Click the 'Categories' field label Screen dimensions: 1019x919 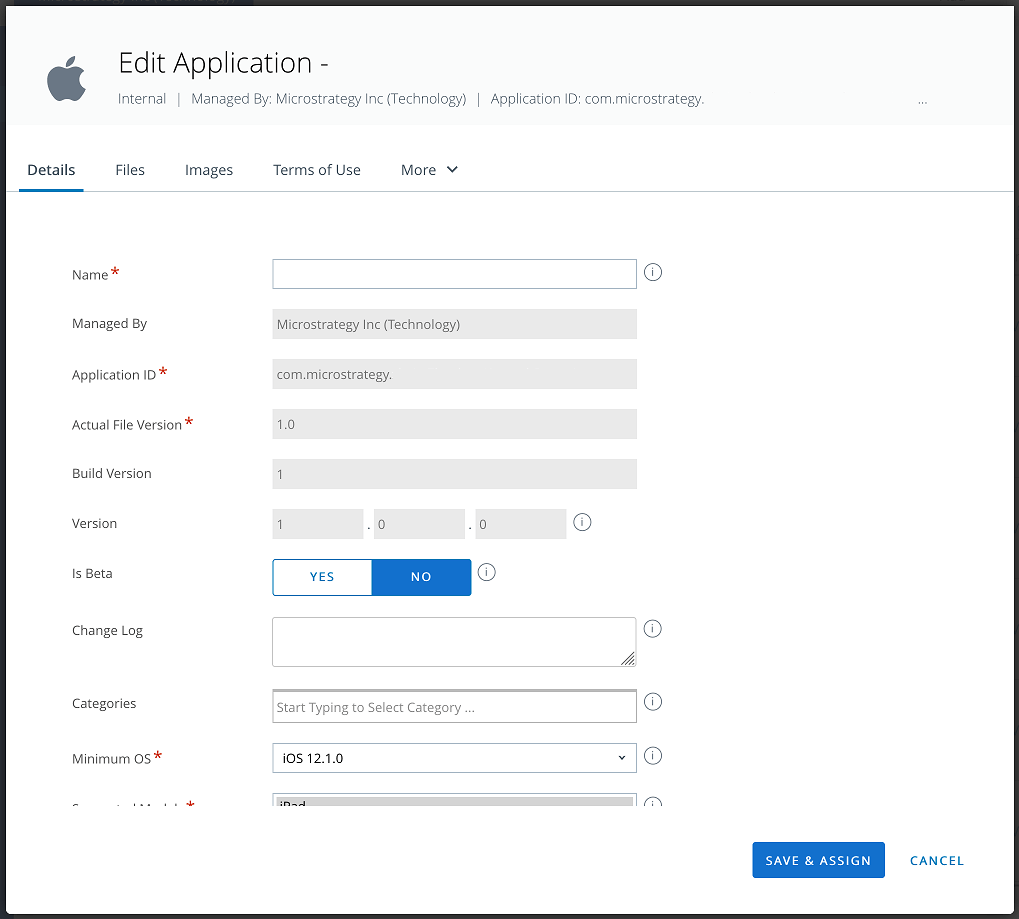coord(104,703)
